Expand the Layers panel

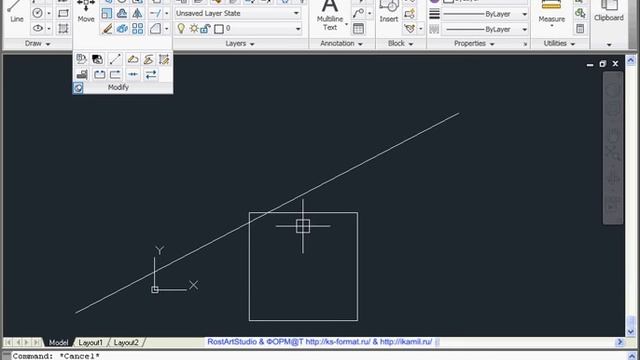click(240, 43)
